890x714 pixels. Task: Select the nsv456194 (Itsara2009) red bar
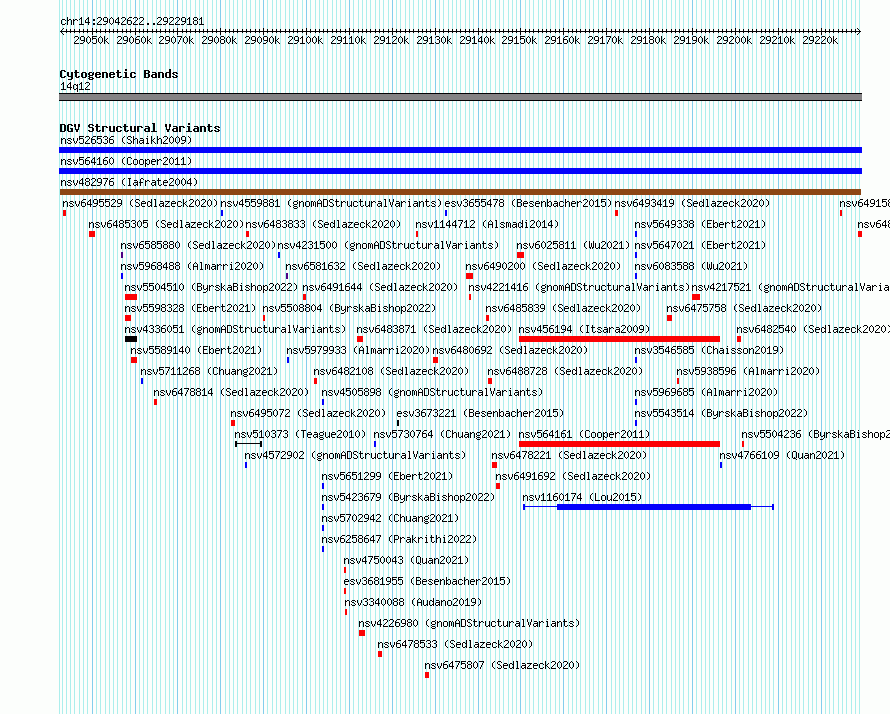pos(619,339)
